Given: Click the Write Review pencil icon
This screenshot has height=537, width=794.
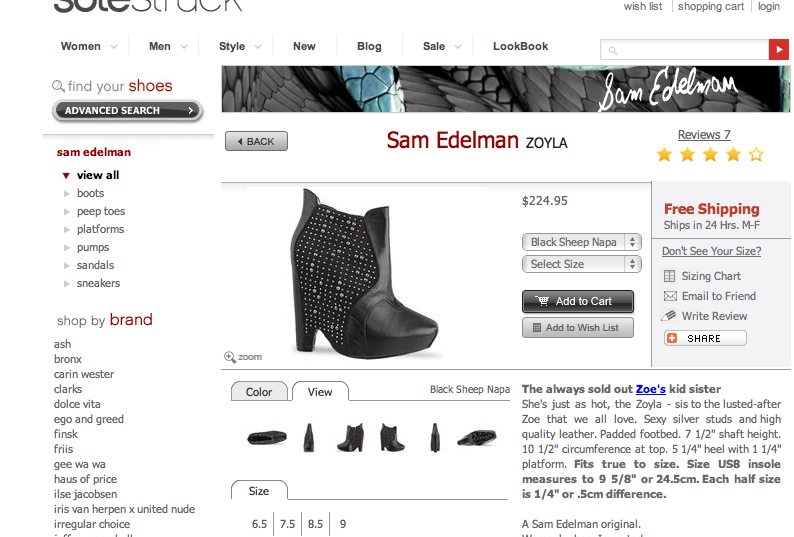Looking at the screenshot, I should point(669,316).
